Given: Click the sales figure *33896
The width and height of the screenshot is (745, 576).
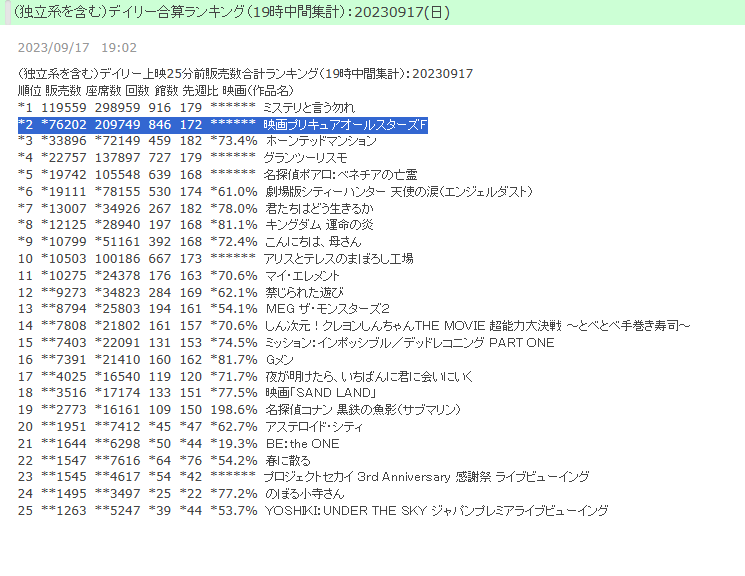Looking at the screenshot, I should [64, 141].
